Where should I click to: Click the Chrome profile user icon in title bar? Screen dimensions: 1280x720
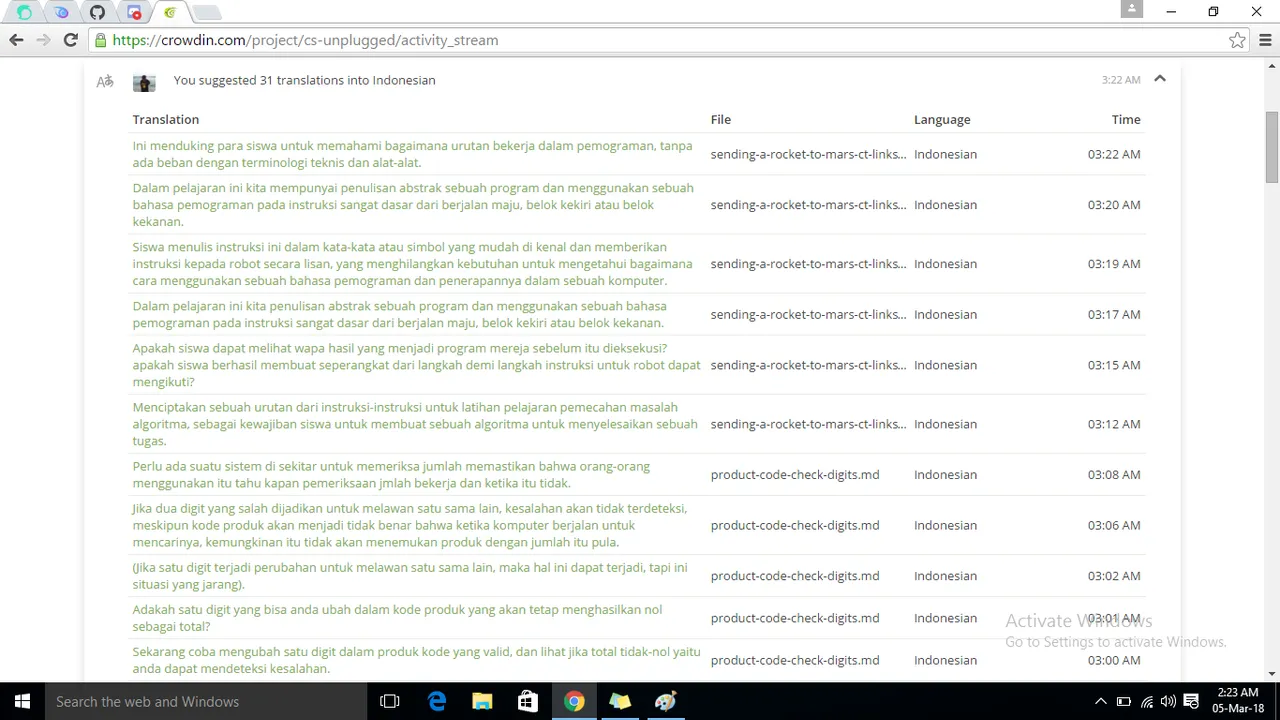(1131, 9)
